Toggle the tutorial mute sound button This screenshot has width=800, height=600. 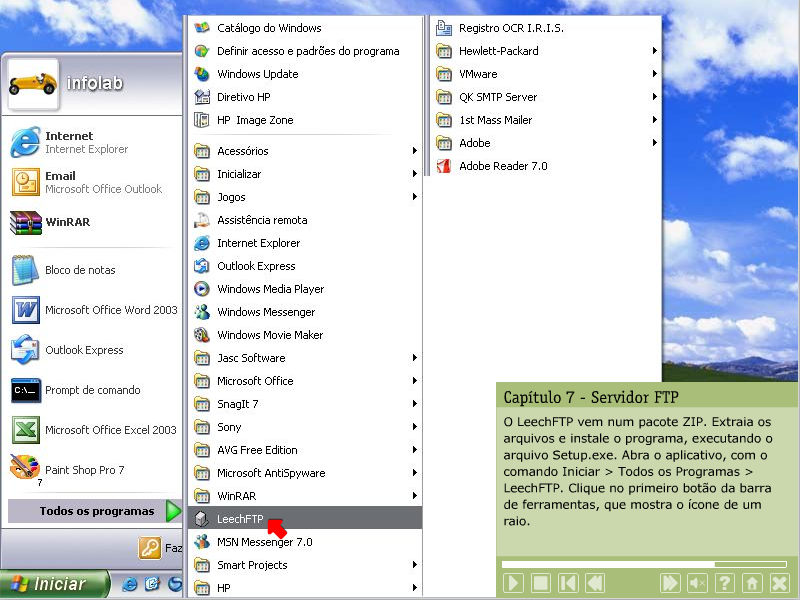point(697,583)
